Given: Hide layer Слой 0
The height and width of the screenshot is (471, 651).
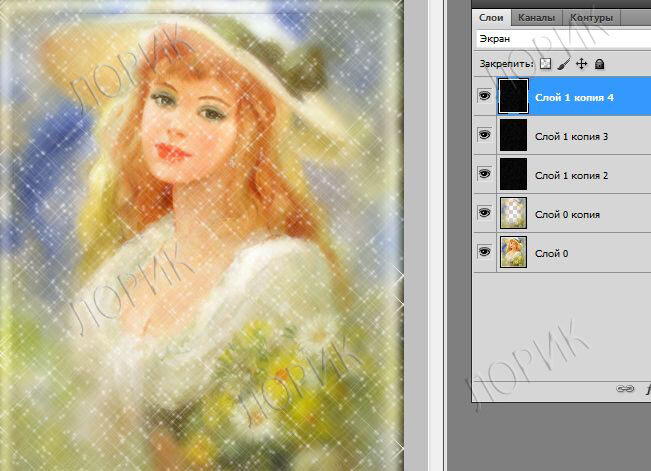Looking at the screenshot, I should (x=484, y=252).
